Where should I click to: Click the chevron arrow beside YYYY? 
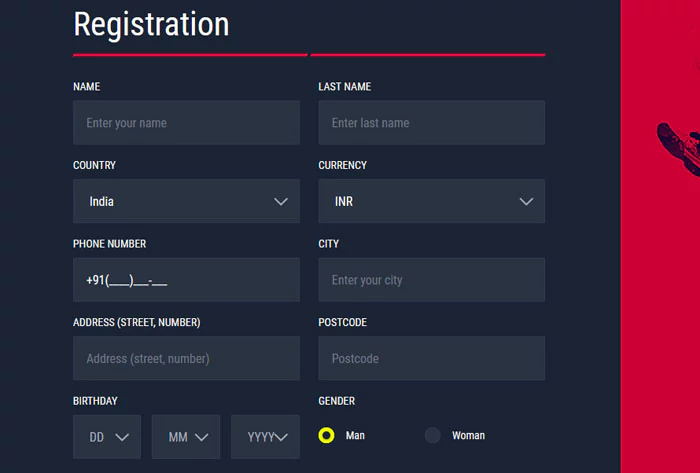pyautogui.click(x=281, y=437)
